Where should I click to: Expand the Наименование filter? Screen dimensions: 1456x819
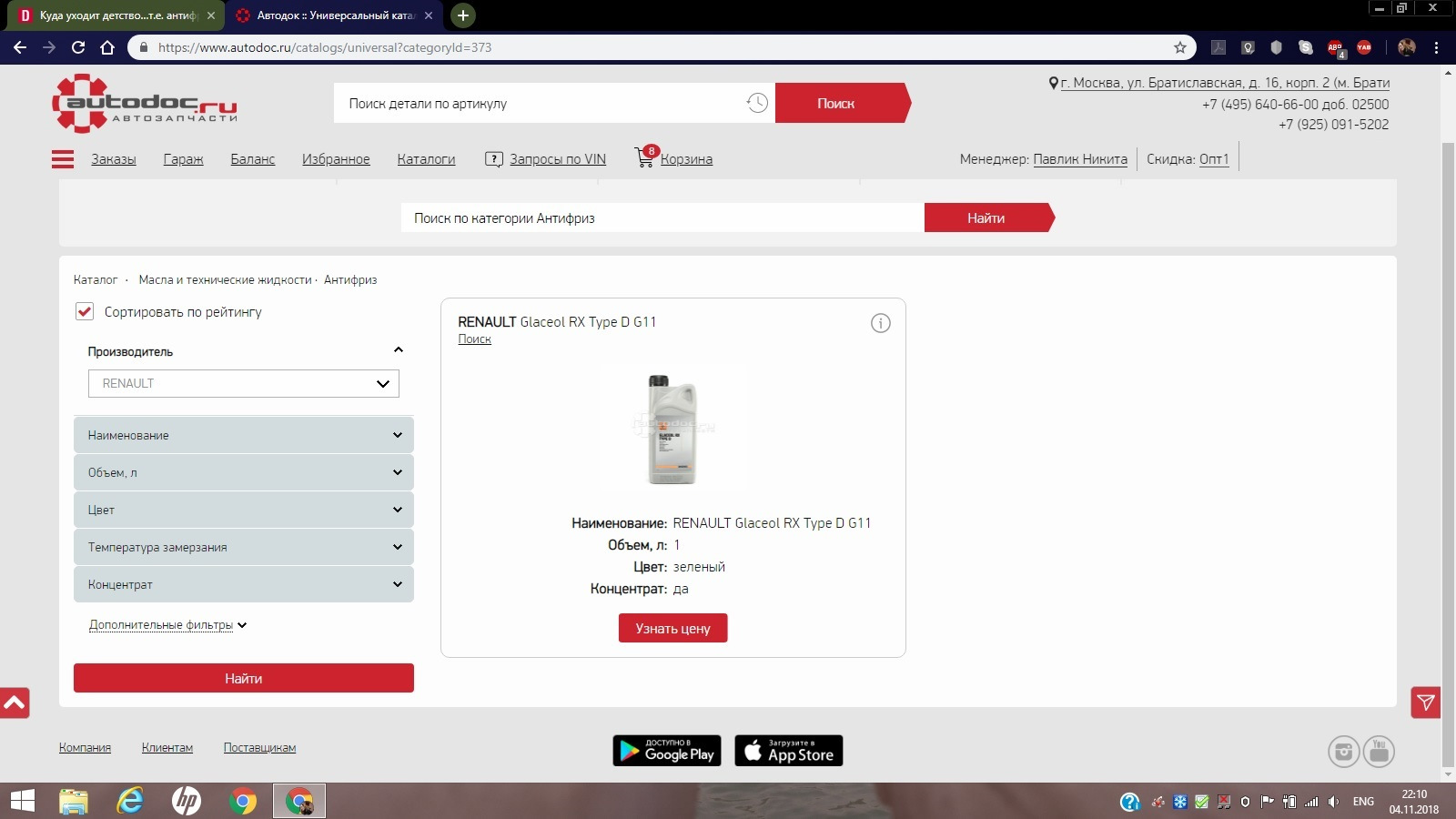click(243, 435)
